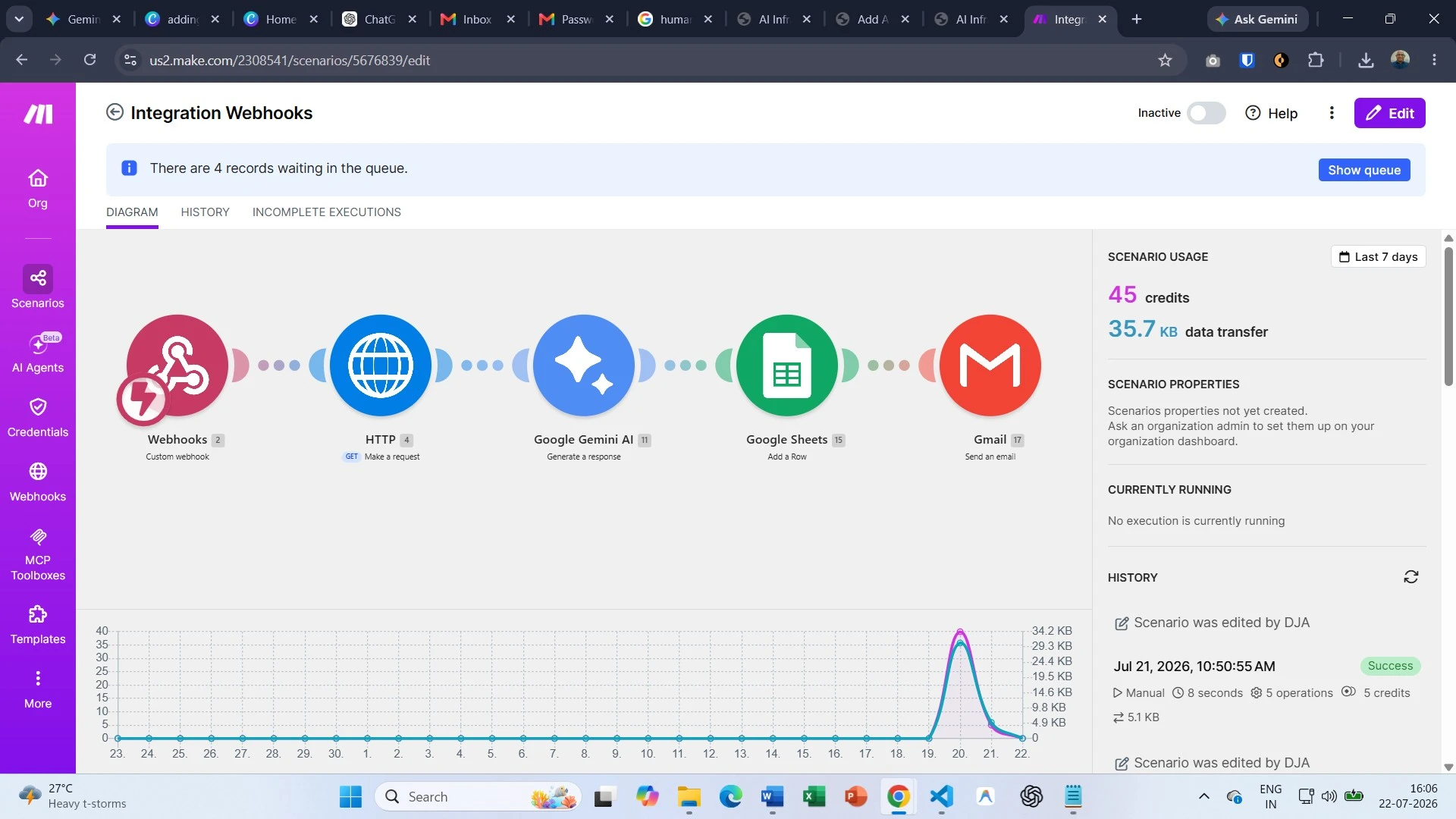Open AI Agents beta section
The image size is (1456, 819).
pyautogui.click(x=38, y=354)
